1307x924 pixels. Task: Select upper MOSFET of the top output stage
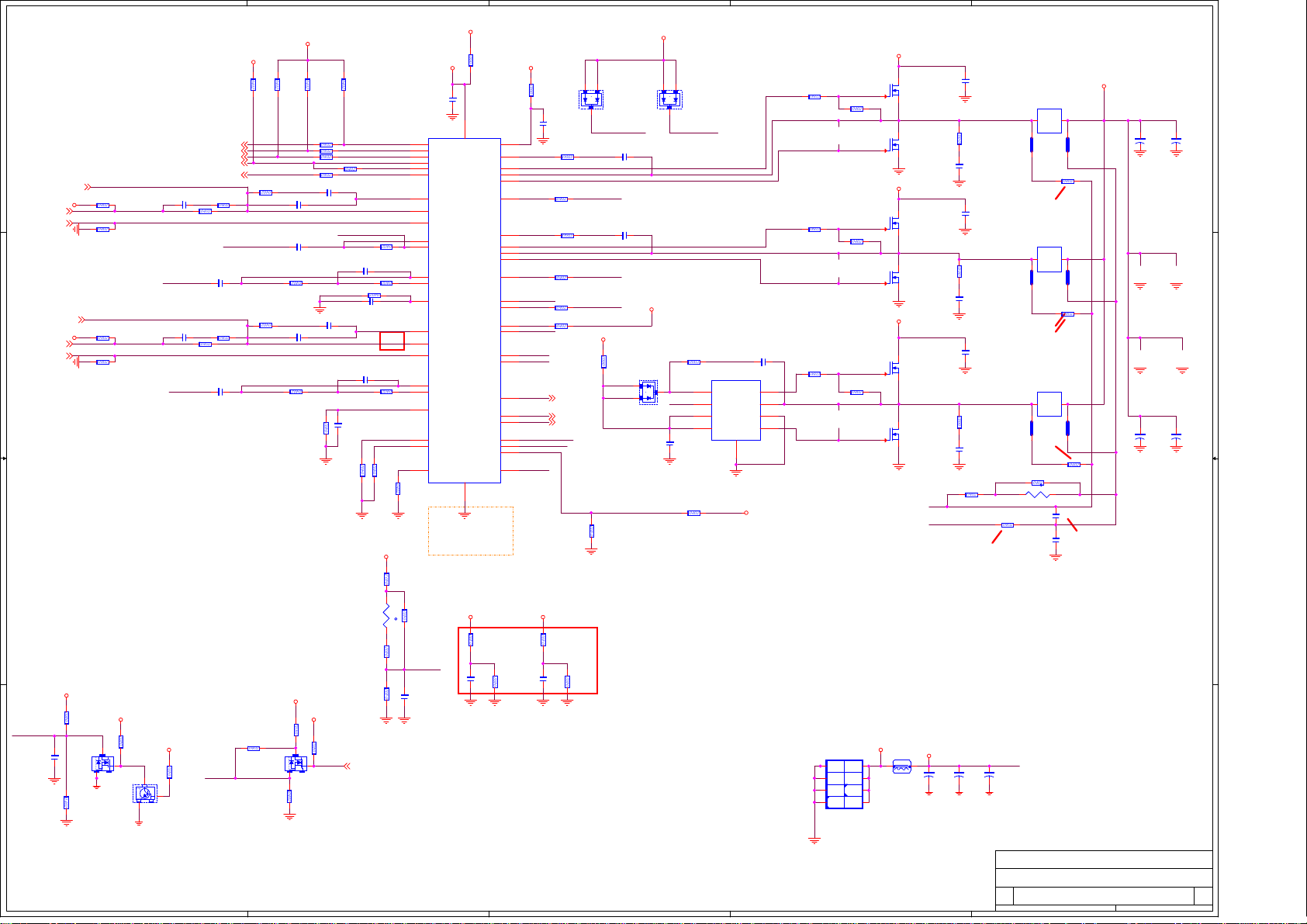(x=894, y=91)
